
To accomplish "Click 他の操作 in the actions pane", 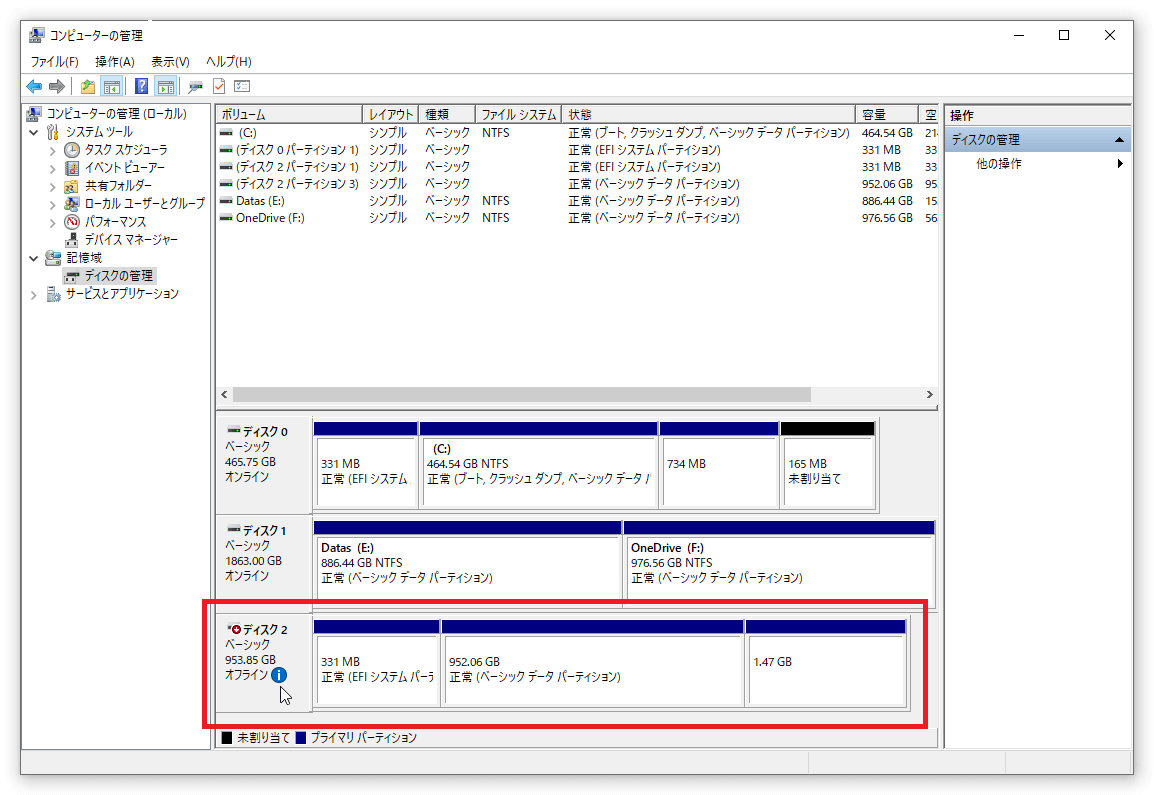I will [998, 164].
